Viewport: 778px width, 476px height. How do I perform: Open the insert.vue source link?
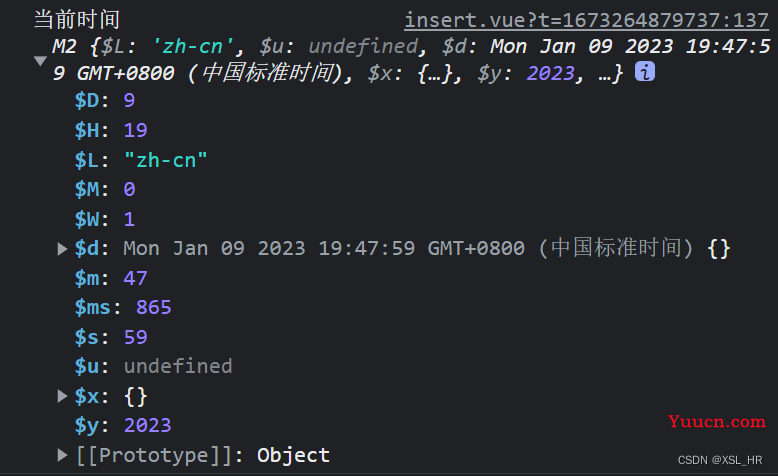pos(586,20)
